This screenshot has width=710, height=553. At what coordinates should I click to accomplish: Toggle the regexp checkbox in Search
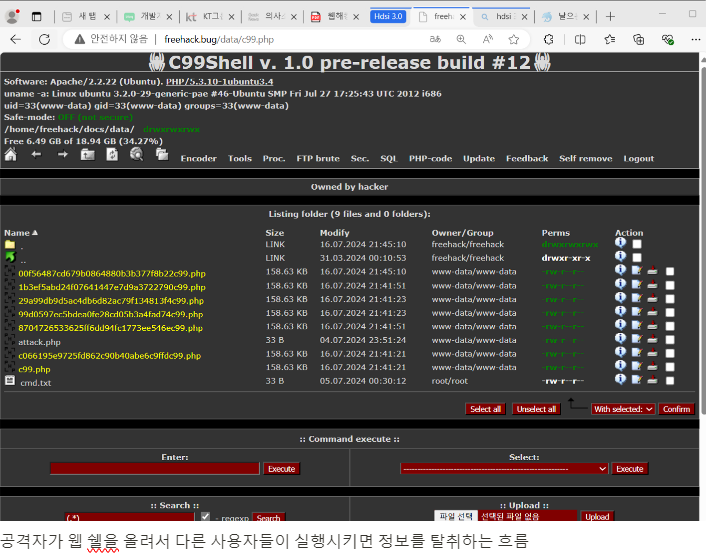pyautogui.click(x=205, y=516)
